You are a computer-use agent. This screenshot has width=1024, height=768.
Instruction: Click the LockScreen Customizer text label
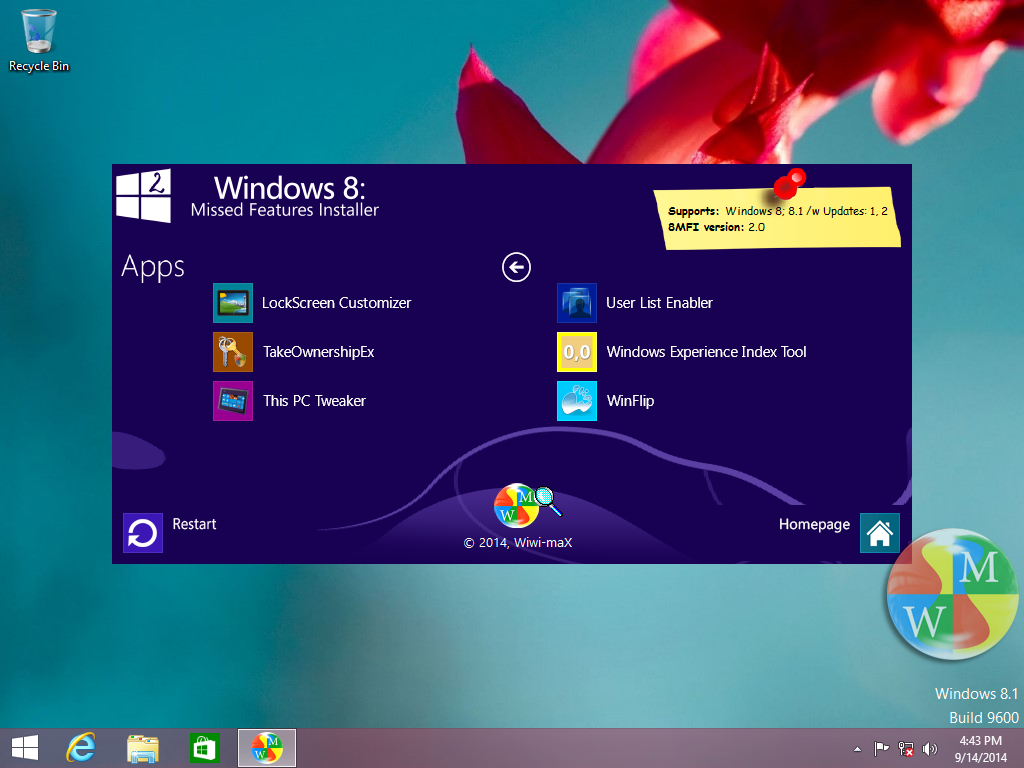click(336, 303)
